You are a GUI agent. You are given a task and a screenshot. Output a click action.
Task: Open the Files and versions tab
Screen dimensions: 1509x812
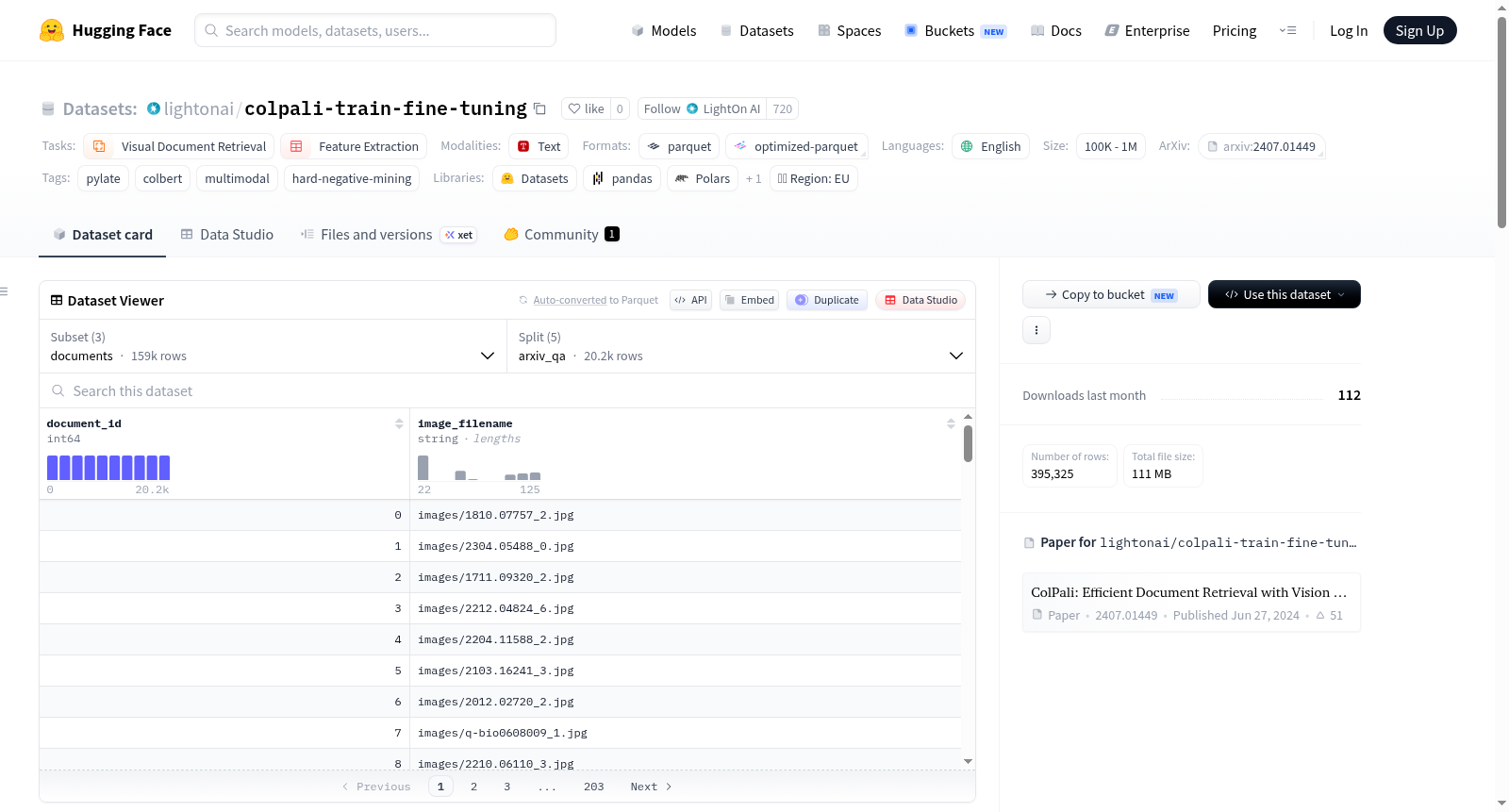tap(388, 234)
